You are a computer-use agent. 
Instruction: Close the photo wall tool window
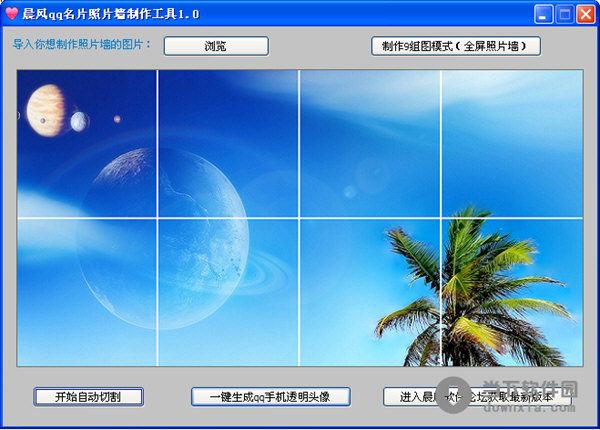pyautogui.click(x=585, y=15)
